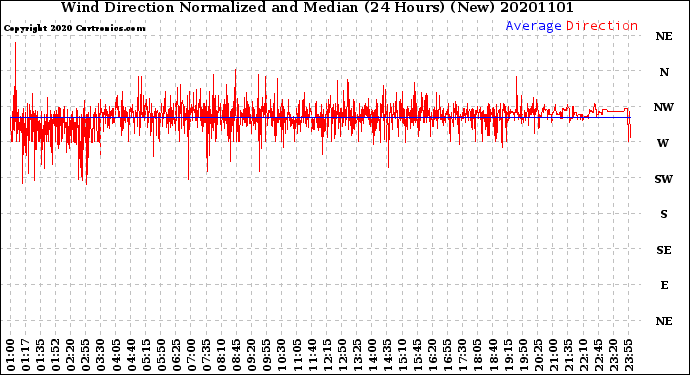The height and width of the screenshot is (375, 690).
Task: Click the blue "Average" legend label
Action: [533, 26]
